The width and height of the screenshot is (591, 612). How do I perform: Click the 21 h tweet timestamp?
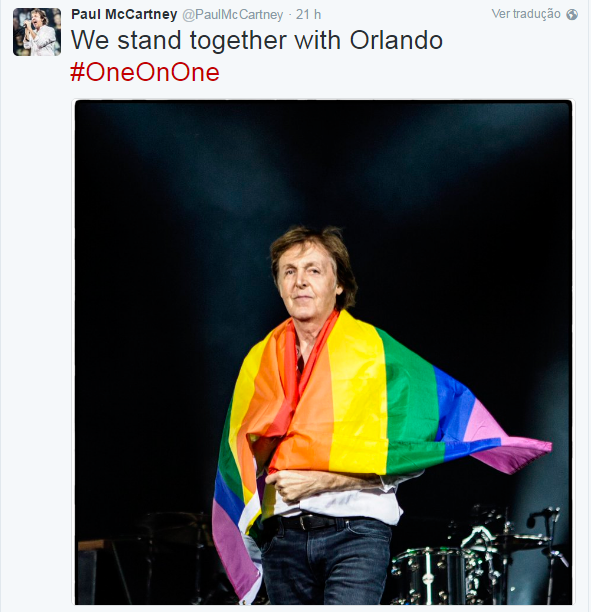[x=308, y=15]
